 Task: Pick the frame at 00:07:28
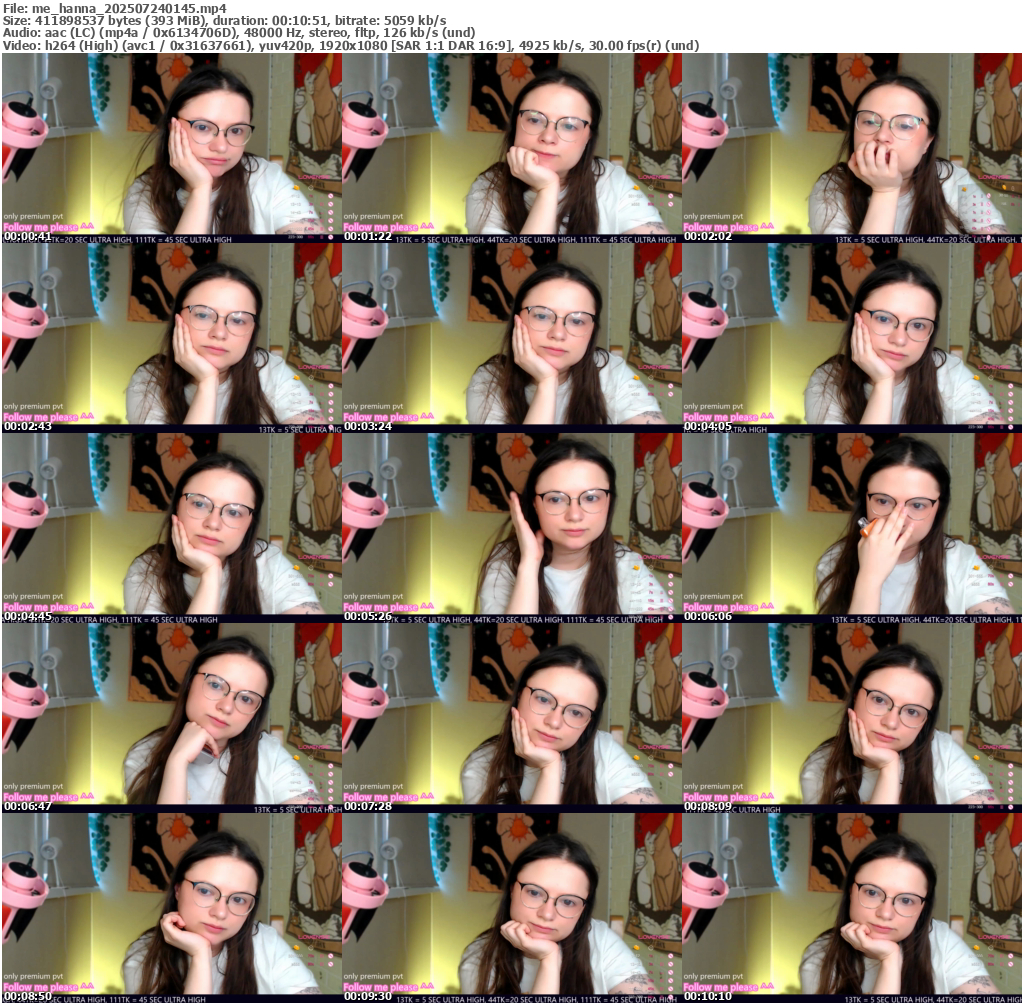(x=512, y=718)
